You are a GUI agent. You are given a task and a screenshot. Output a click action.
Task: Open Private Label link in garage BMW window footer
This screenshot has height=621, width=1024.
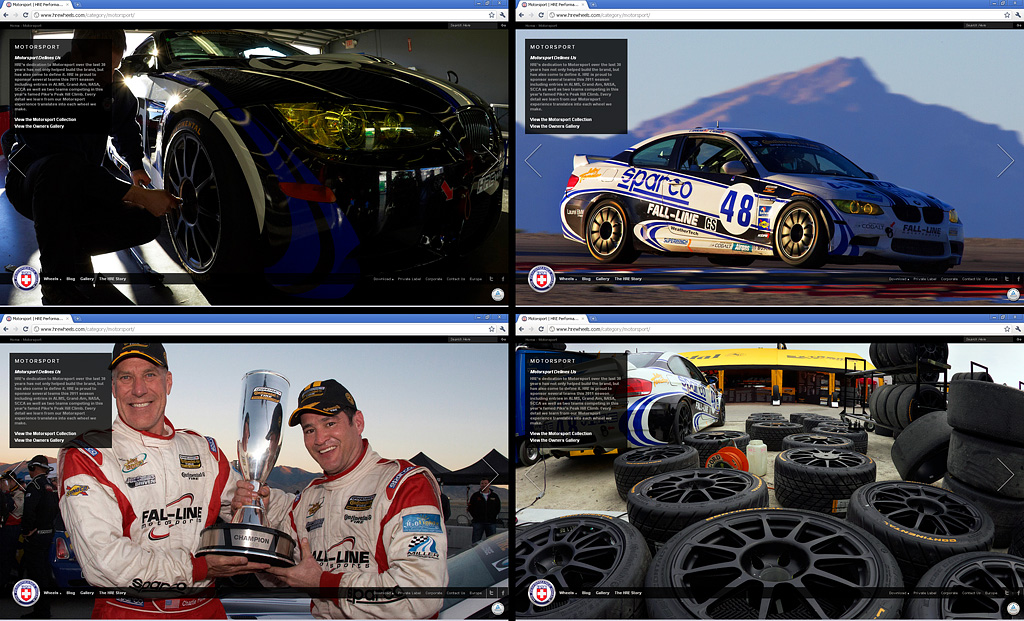click(x=409, y=279)
